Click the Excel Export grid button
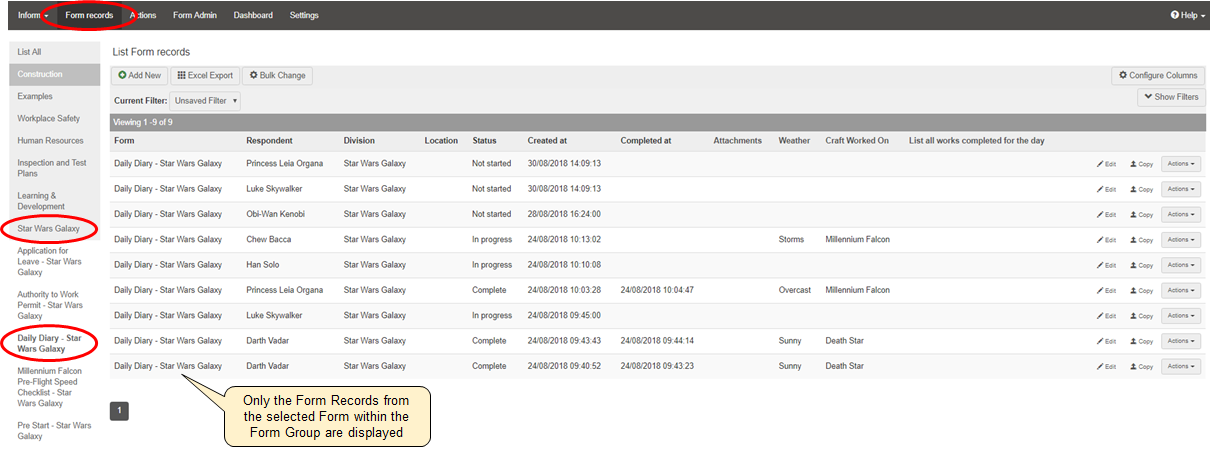 pyautogui.click(x=205, y=75)
